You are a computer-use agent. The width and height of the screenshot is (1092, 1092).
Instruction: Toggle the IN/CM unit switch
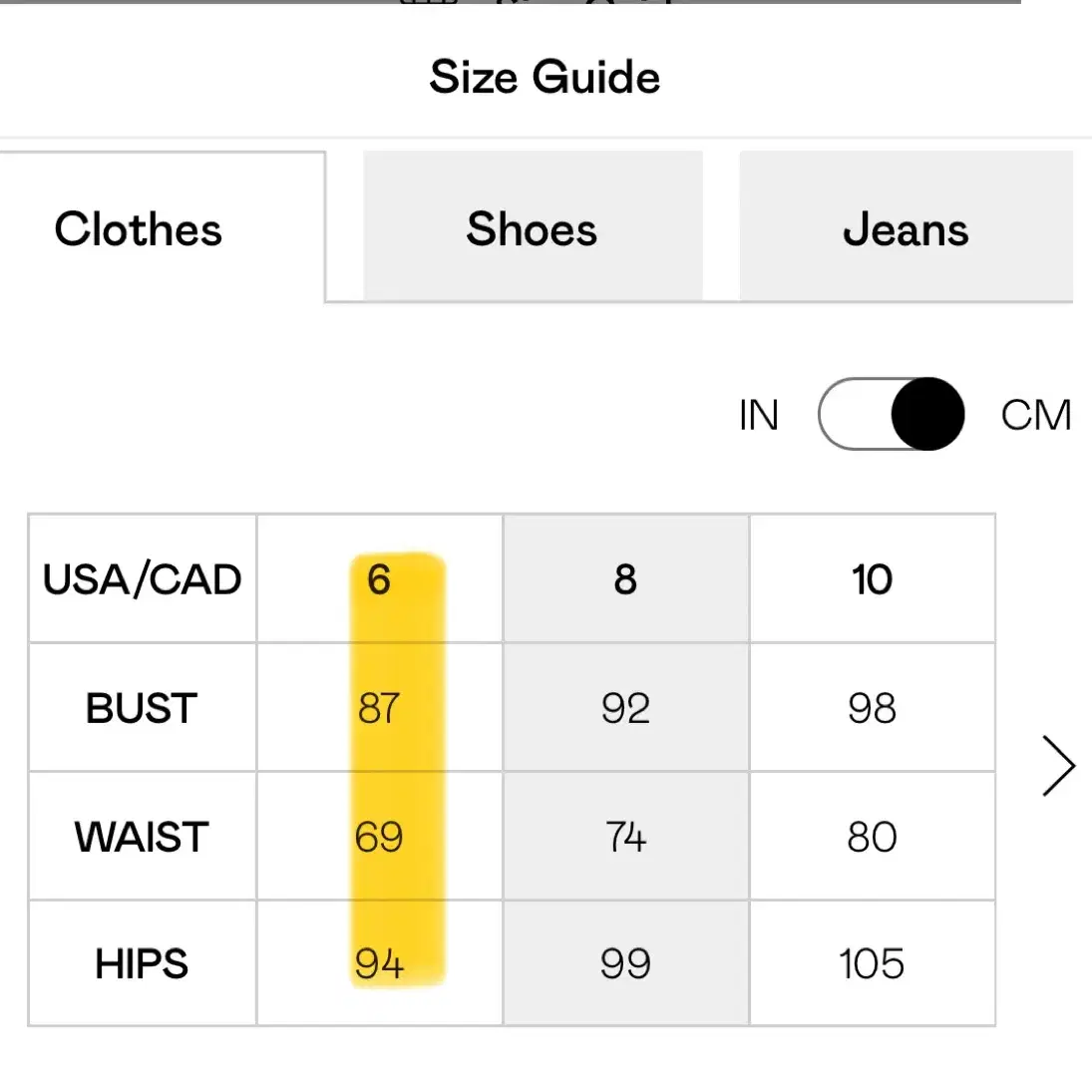point(891,415)
